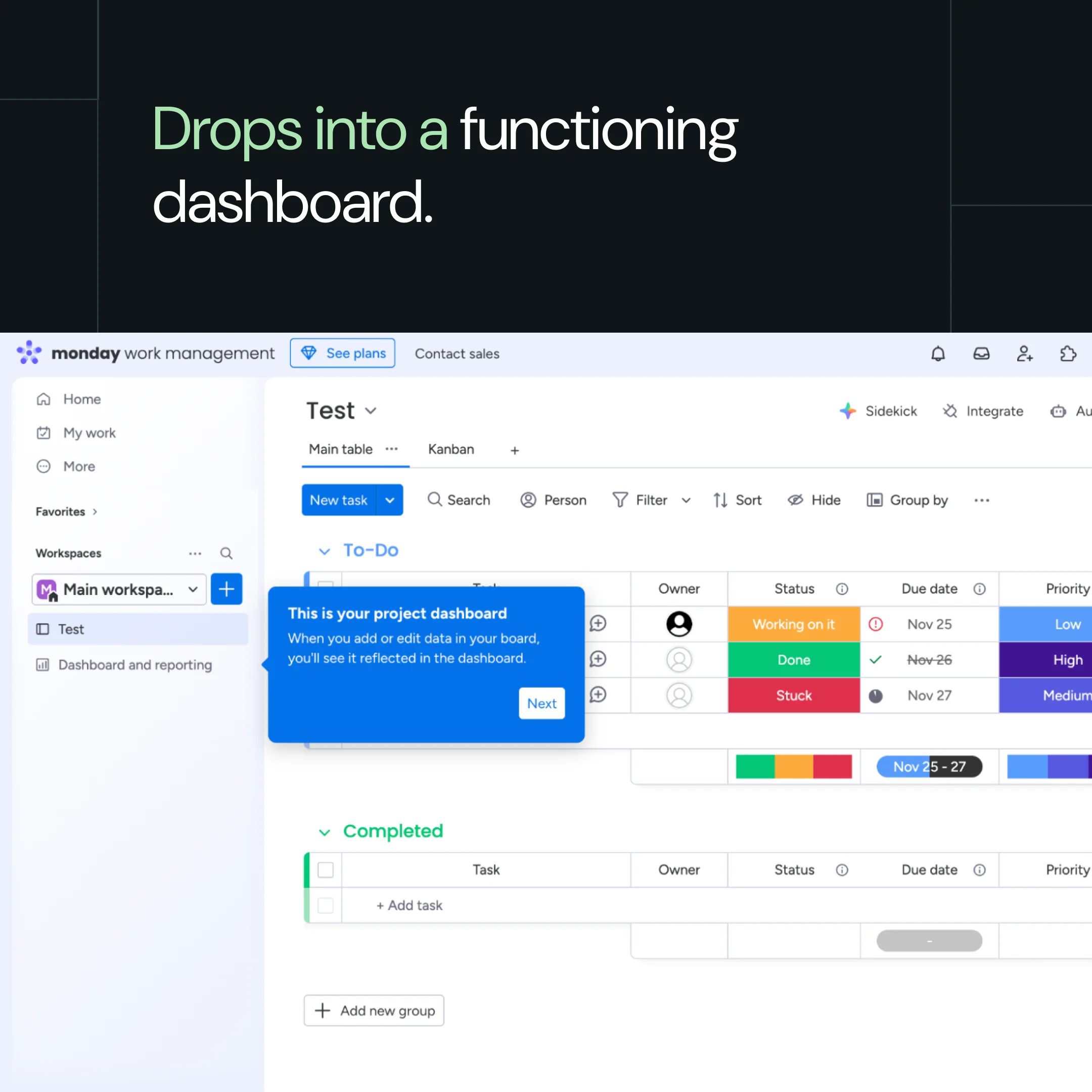1092x1092 pixels.
Task: Open the apps puzzle-piece icon
Action: click(1068, 354)
